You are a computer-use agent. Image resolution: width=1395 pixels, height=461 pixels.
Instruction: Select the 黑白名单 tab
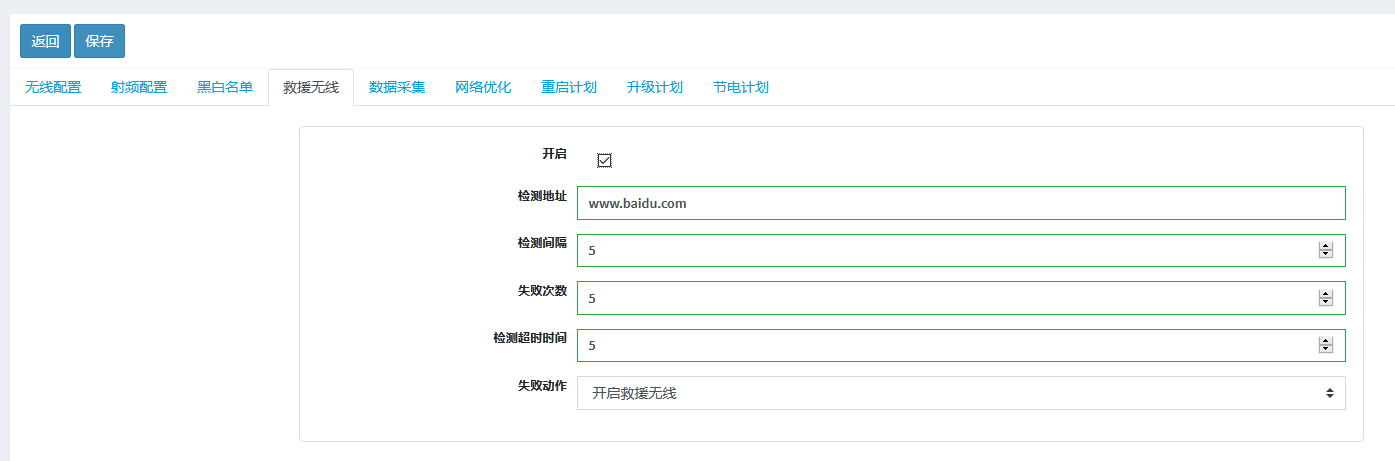[x=225, y=87]
